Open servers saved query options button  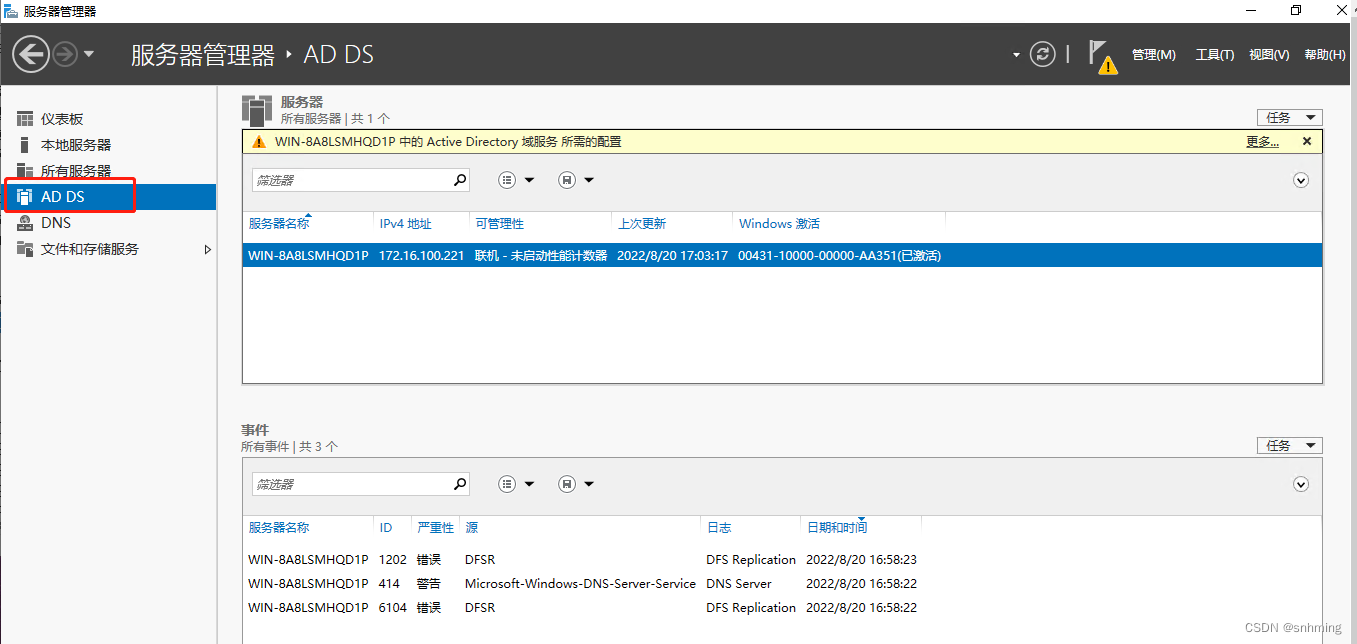pyautogui.click(x=576, y=180)
